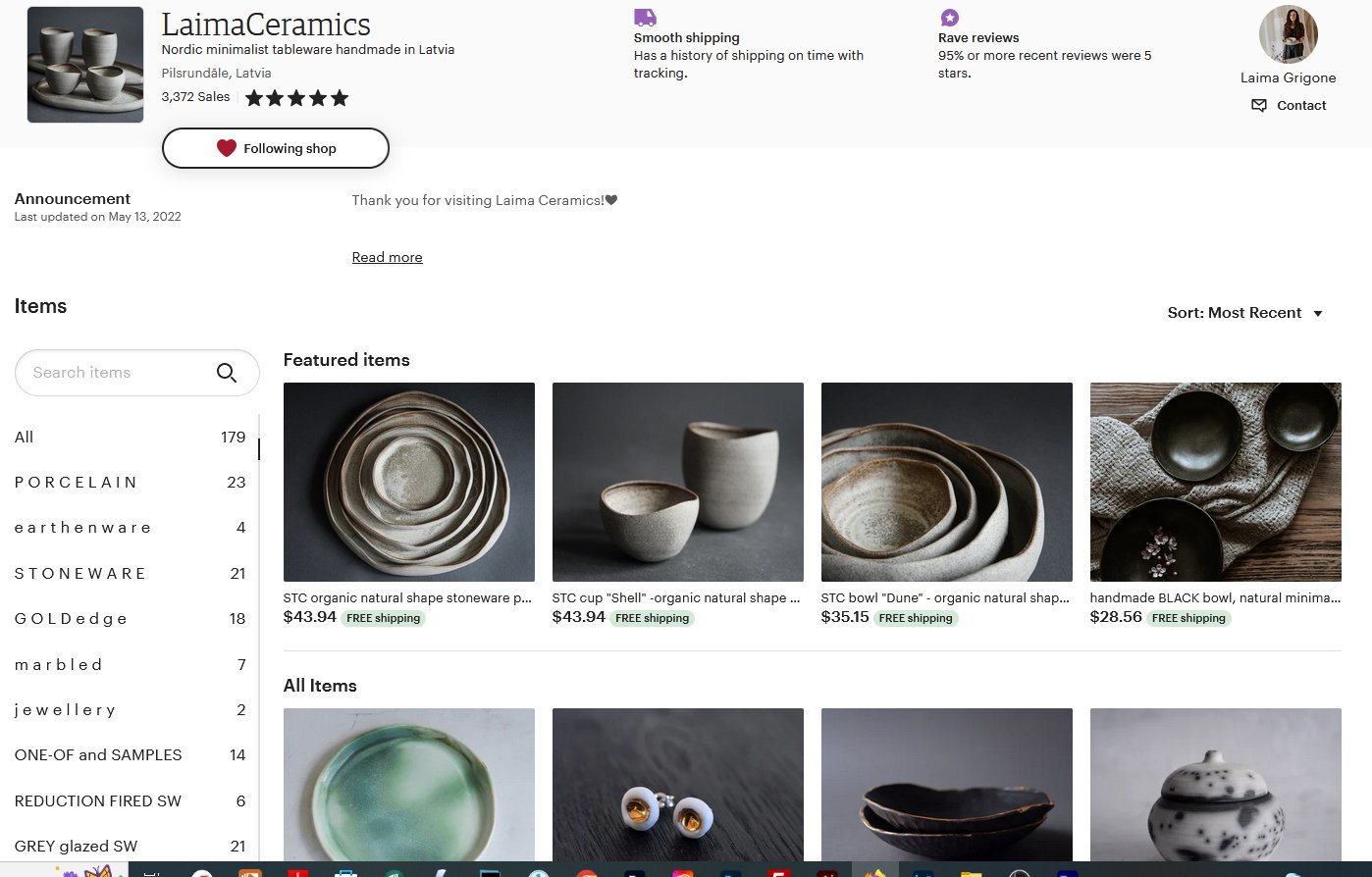The width and height of the screenshot is (1372, 877).
Task: Select the REDUCTION FIRED SW category
Action: tap(130, 800)
